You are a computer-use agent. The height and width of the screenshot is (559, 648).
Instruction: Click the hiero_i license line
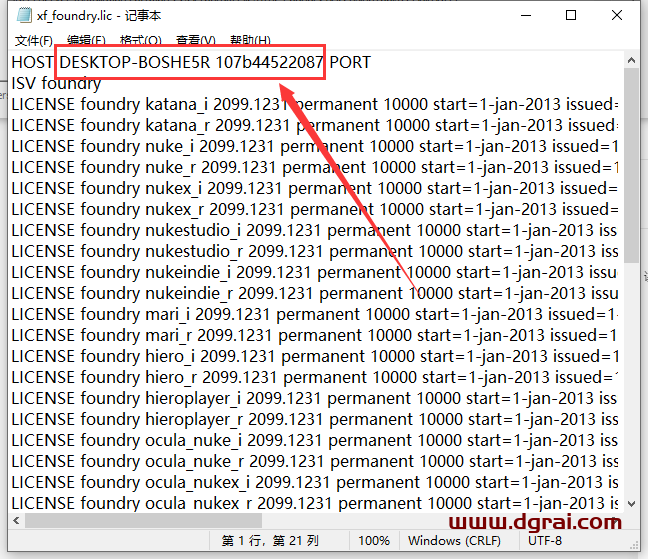315,357
